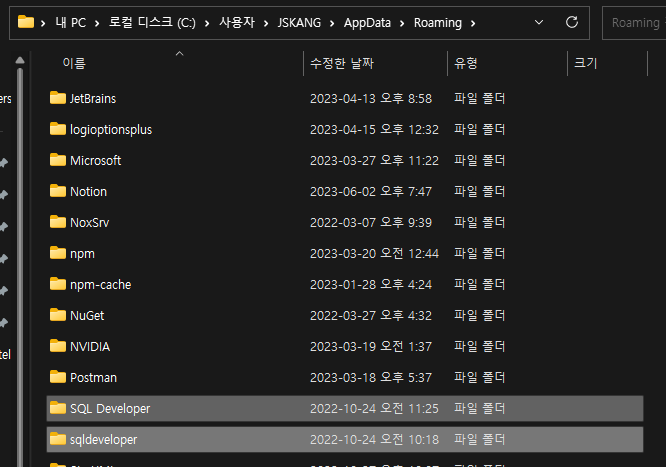Select the SQL Developer folder icon

(58, 408)
